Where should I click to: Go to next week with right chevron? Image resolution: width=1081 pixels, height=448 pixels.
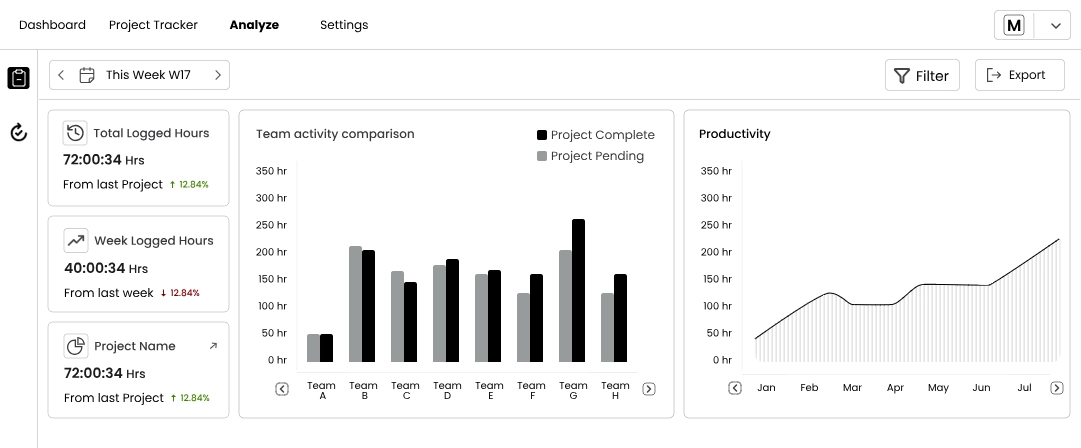pos(217,75)
